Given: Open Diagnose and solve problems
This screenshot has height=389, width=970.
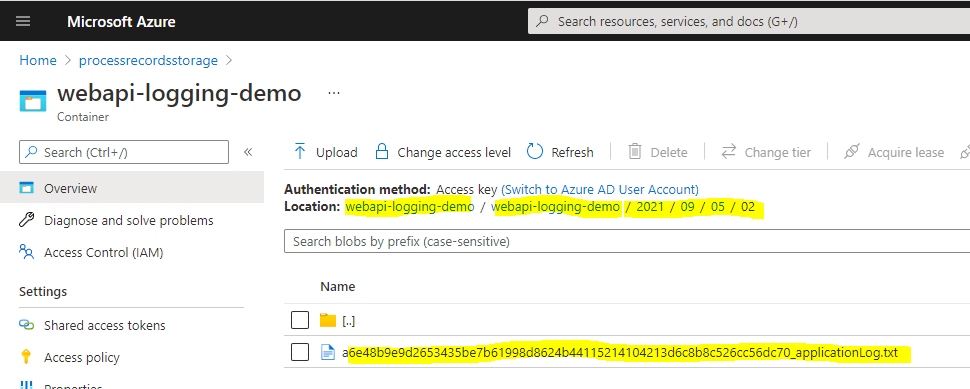Looking at the screenshot, I should [129, 220].
